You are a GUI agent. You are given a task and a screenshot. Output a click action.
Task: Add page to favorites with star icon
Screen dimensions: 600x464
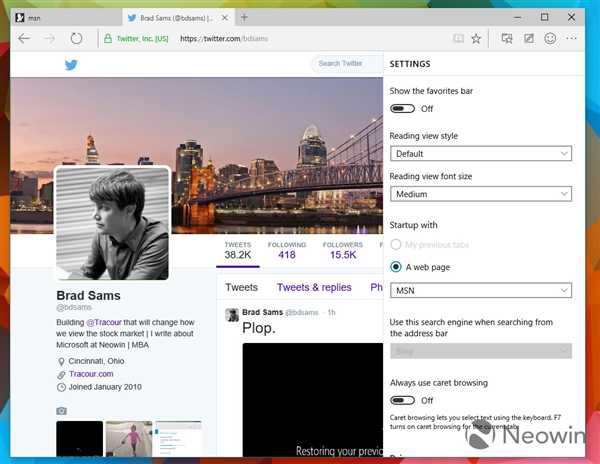476,39
